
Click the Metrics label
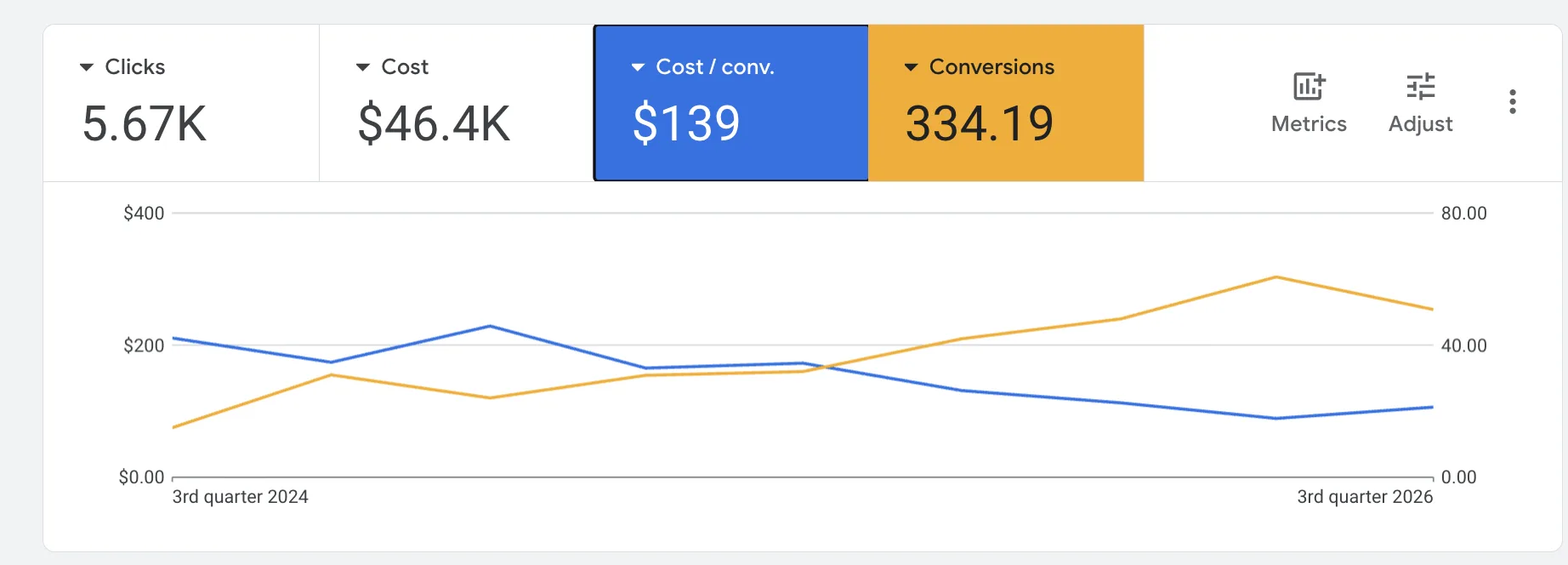point(1309,124)
